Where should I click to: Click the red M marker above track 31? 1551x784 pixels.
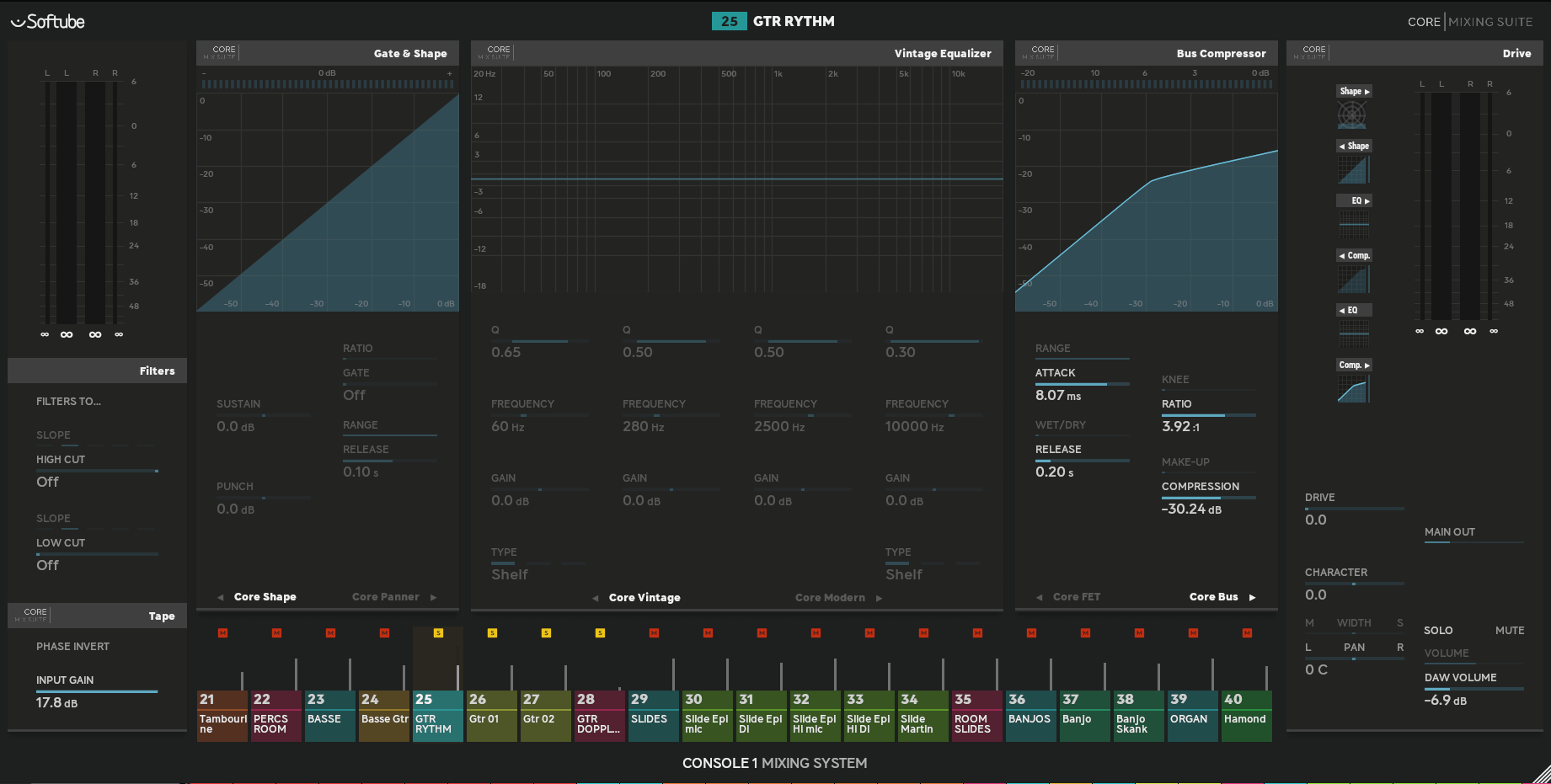pyautogui.click(x=762, y=632)
